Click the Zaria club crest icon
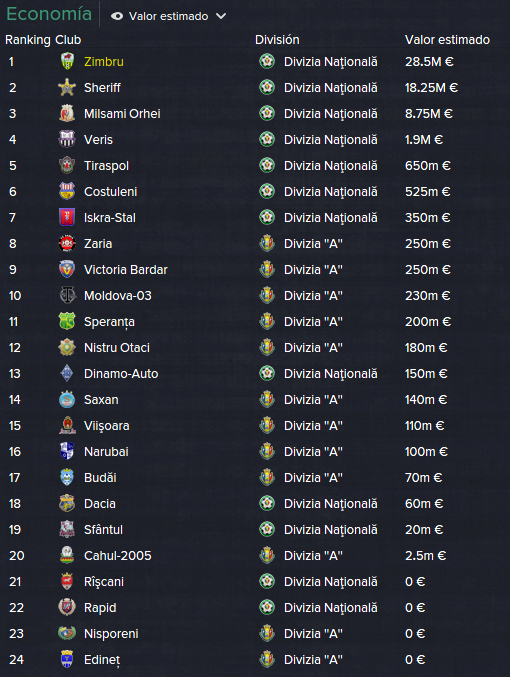Image resolution: width=510 pixels, height=677 pixels. tap(67, 244)
